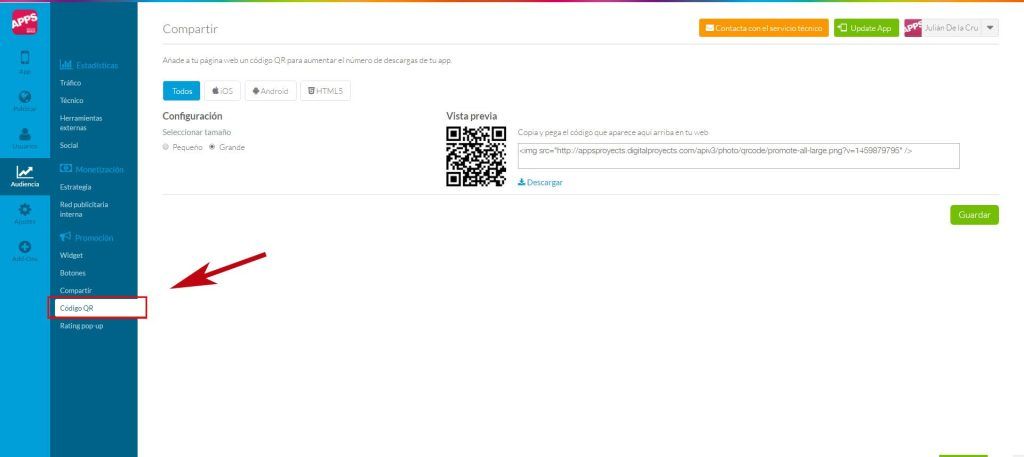
Task: Open the Add-Ons plus section
Action: tap(25, 251)
